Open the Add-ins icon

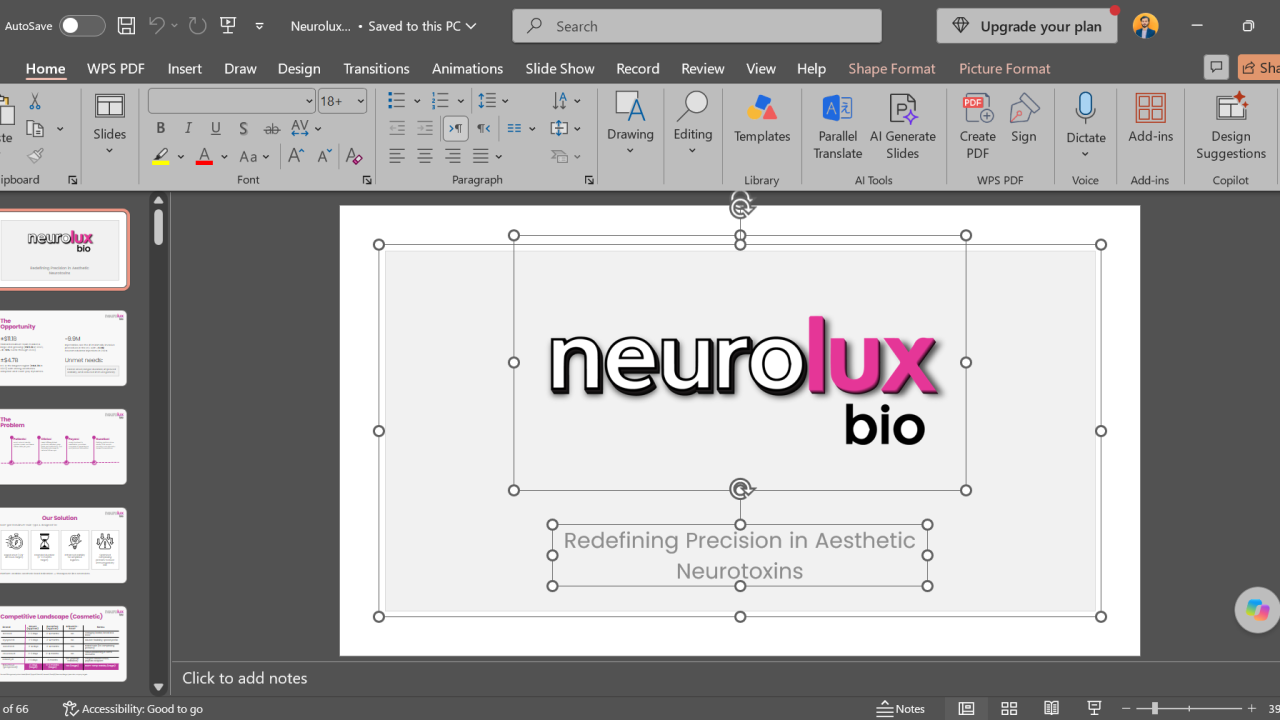click(1151, 118)
